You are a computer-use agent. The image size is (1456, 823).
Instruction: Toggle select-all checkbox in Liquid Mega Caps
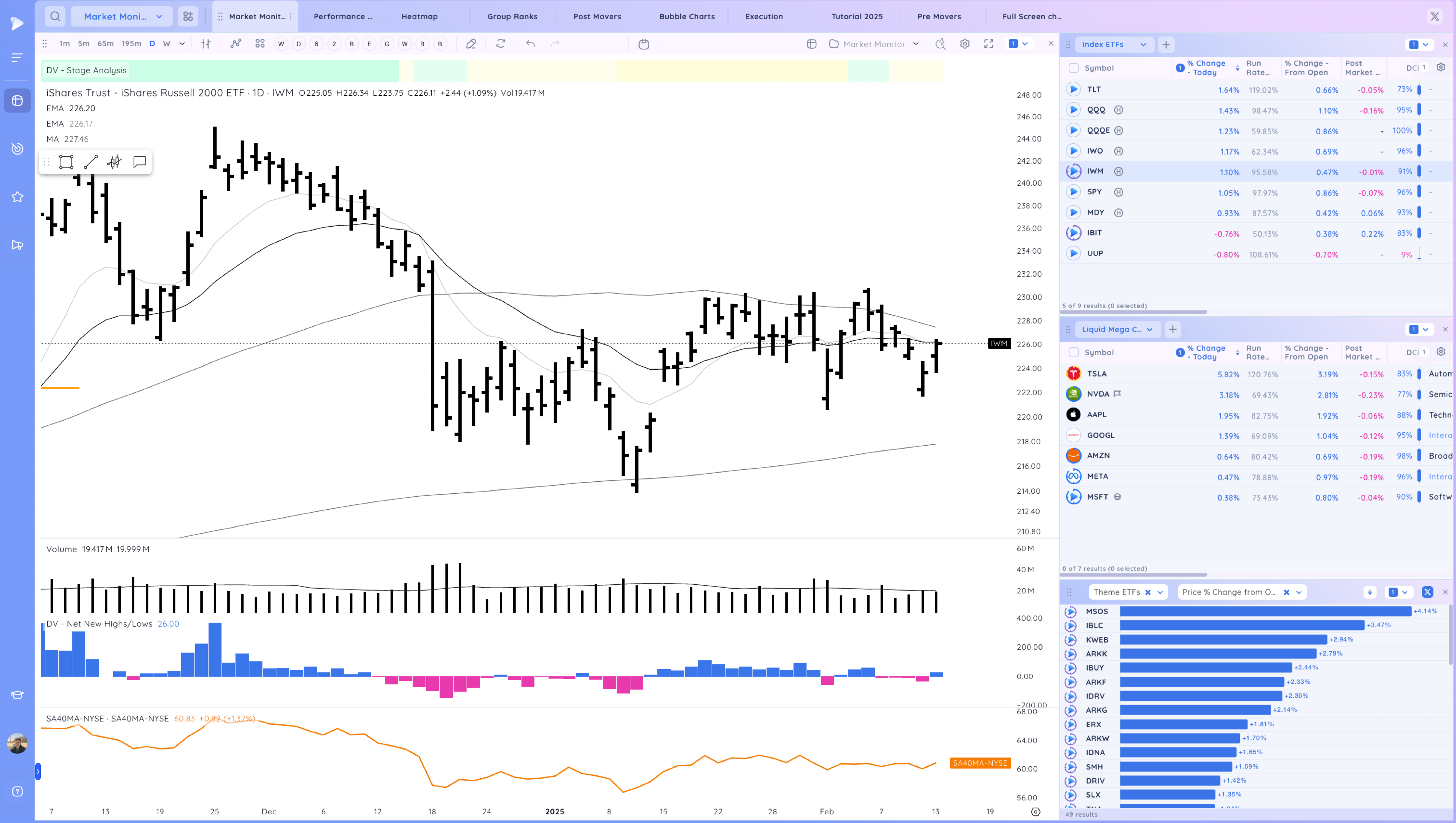[1073, 352]
